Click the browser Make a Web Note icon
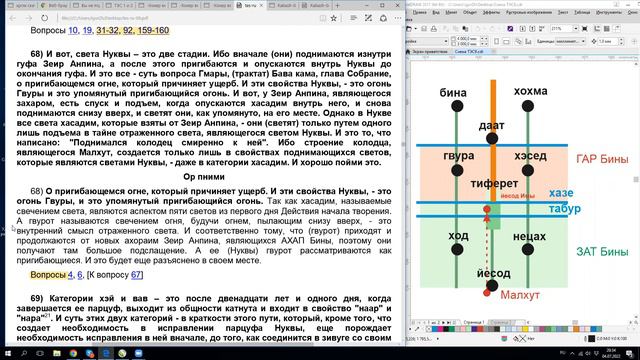This screenshot has height=360, width=640. click(368, 18)
